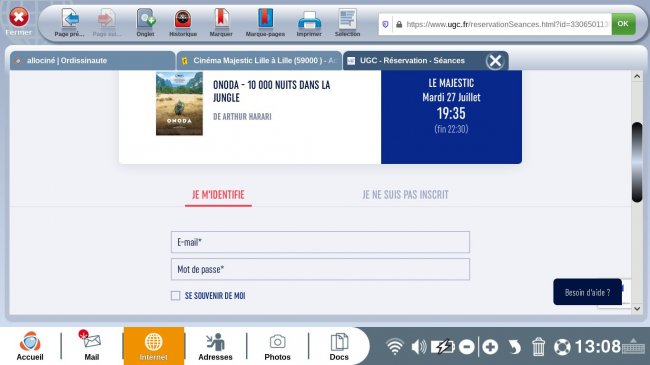Click the battery charging icon
The height and width of the screenshot is (365, 650).
pos(442,346)
